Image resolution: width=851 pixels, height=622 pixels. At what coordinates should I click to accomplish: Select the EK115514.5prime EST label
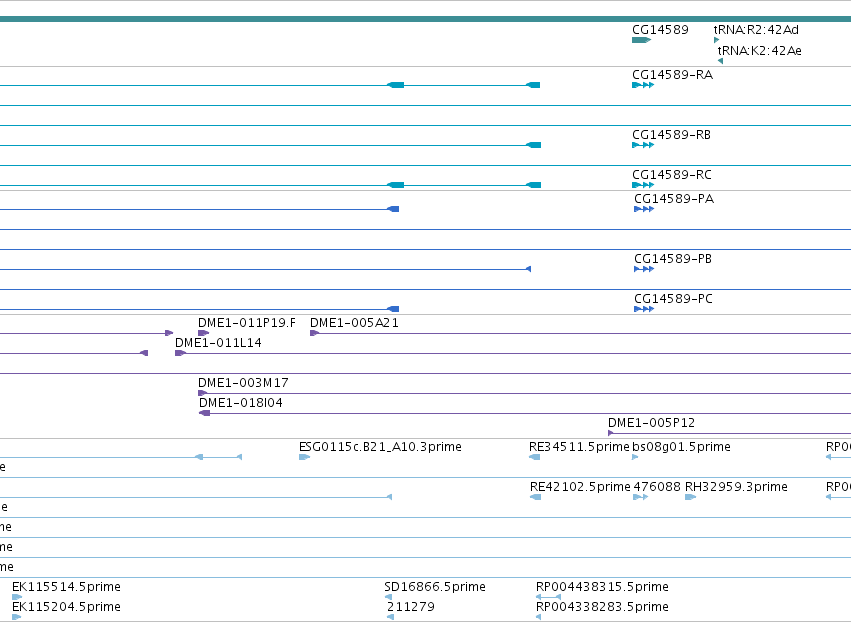pos(66,587)
